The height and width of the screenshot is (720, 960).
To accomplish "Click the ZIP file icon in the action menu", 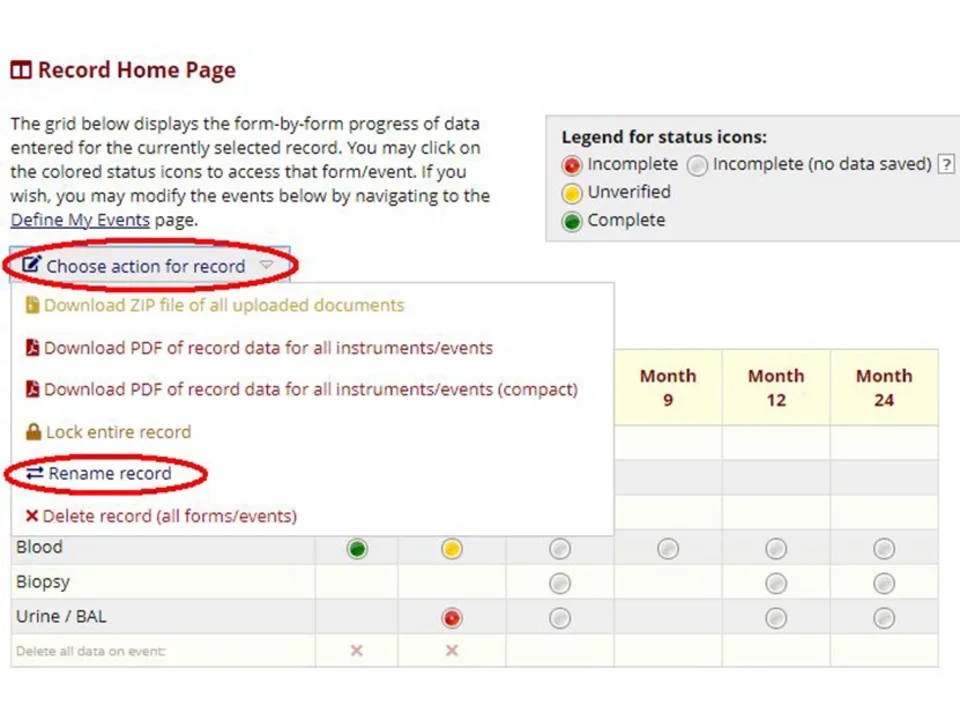I will tap(33, 305).
